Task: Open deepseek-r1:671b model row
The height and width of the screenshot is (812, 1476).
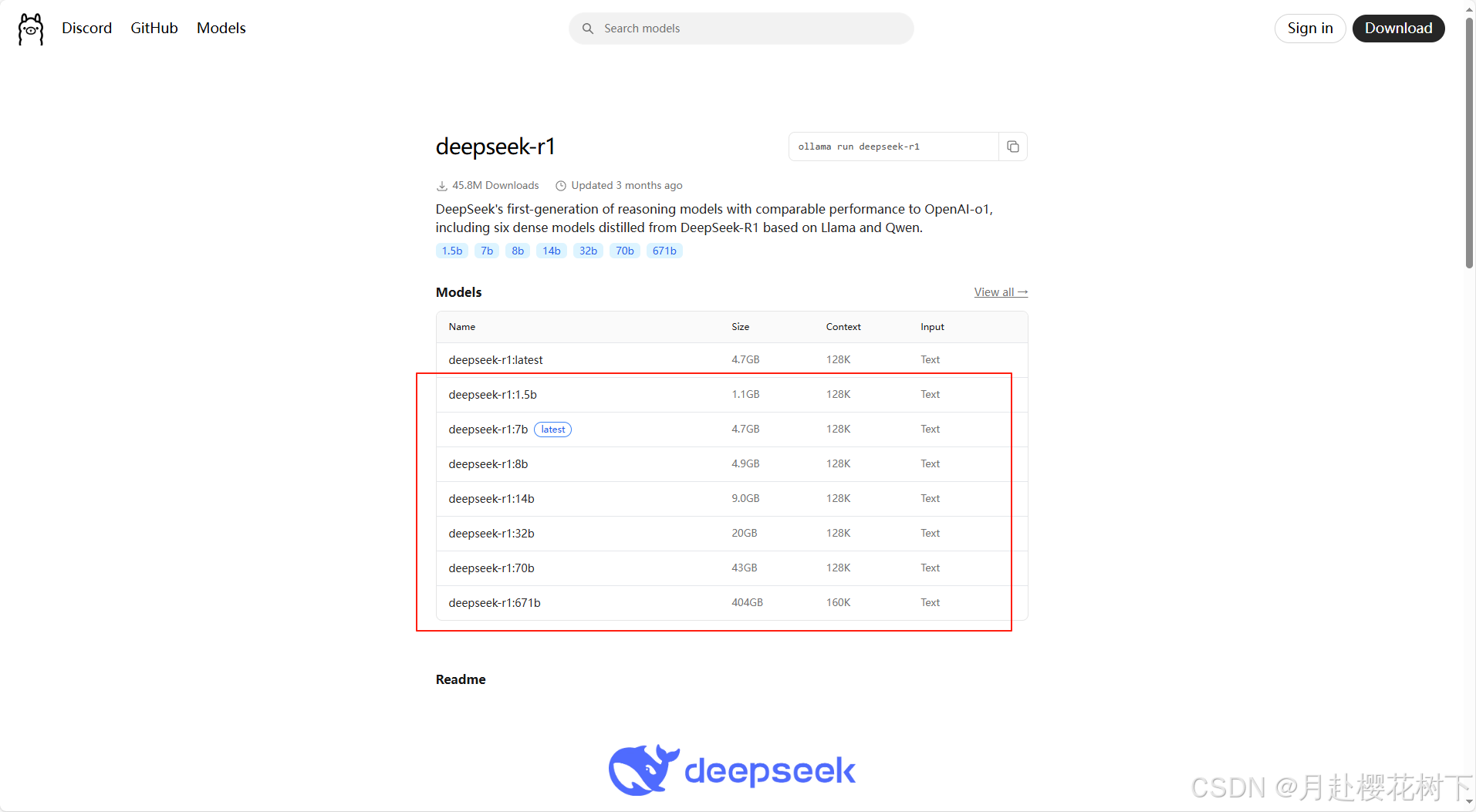Action: click(x=731, y=603)
